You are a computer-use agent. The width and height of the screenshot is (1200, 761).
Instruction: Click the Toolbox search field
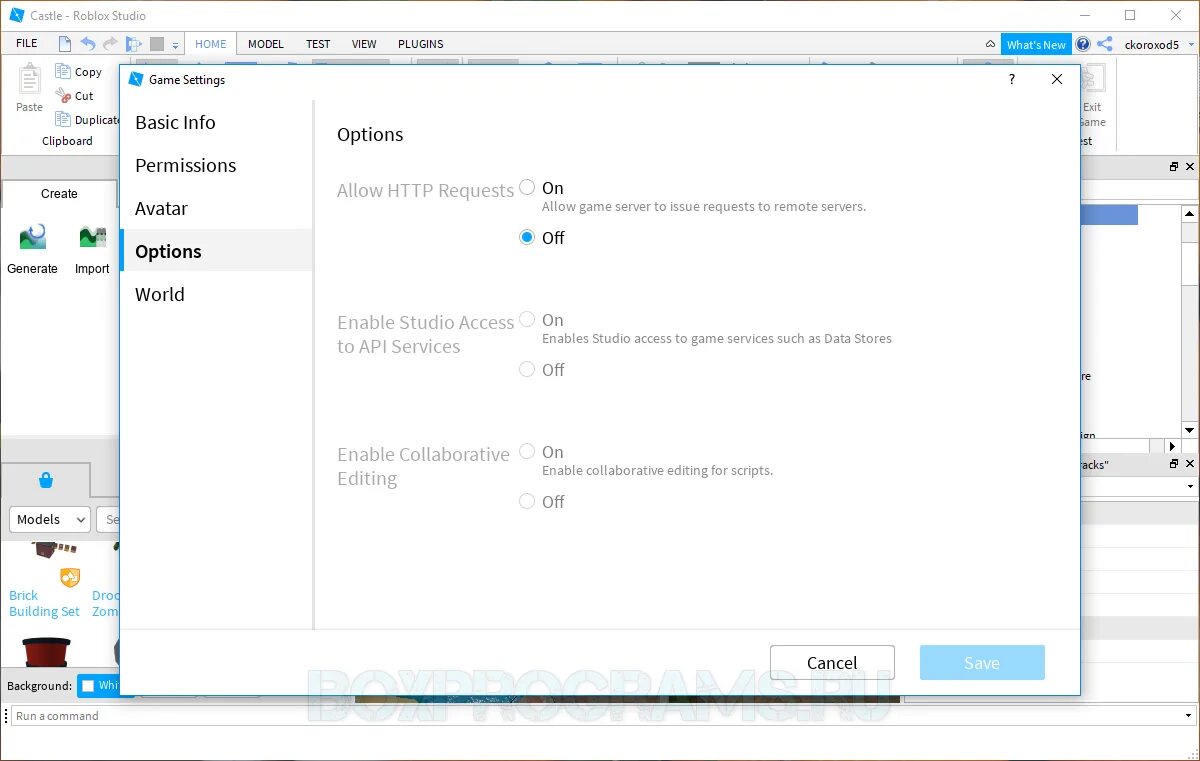tap(109, 519)
